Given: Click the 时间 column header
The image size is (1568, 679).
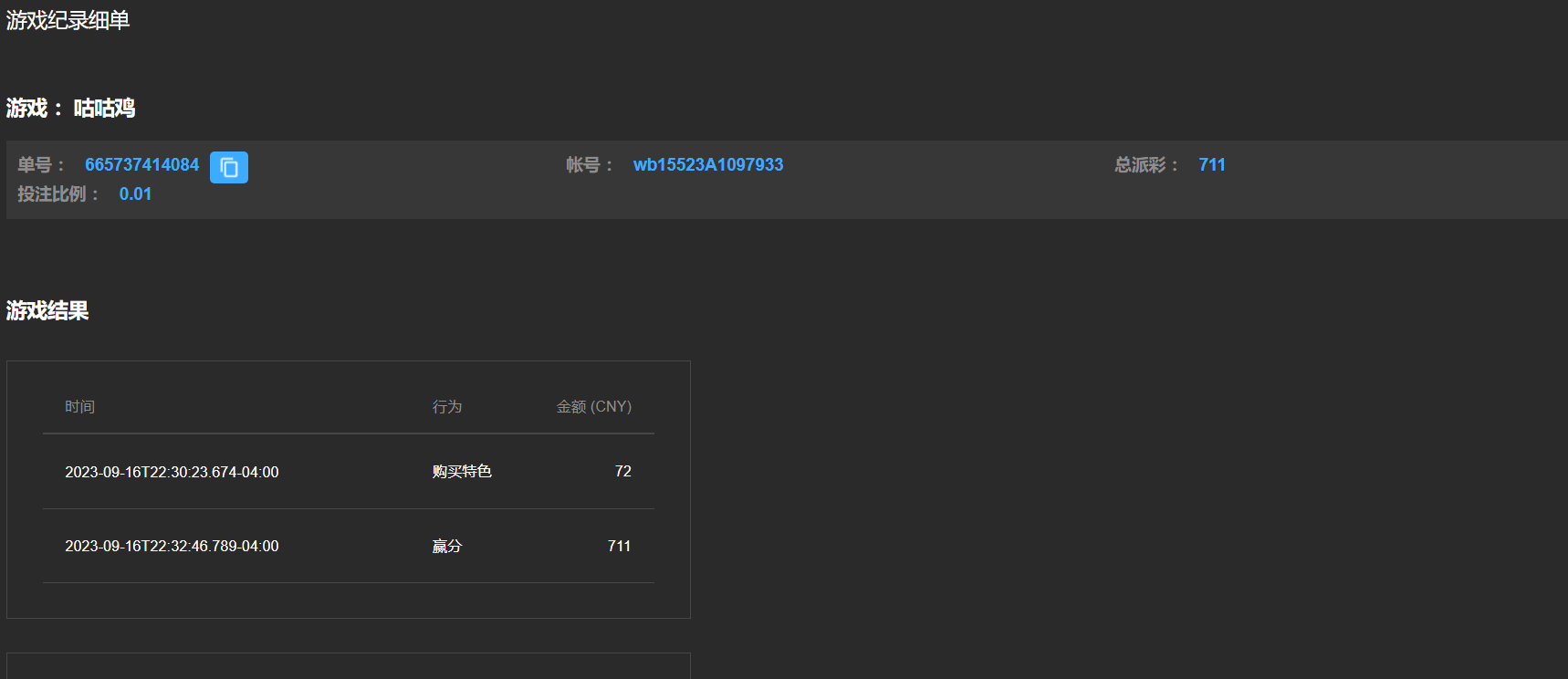Looking at the screenshot, I should tap(79, 407).
